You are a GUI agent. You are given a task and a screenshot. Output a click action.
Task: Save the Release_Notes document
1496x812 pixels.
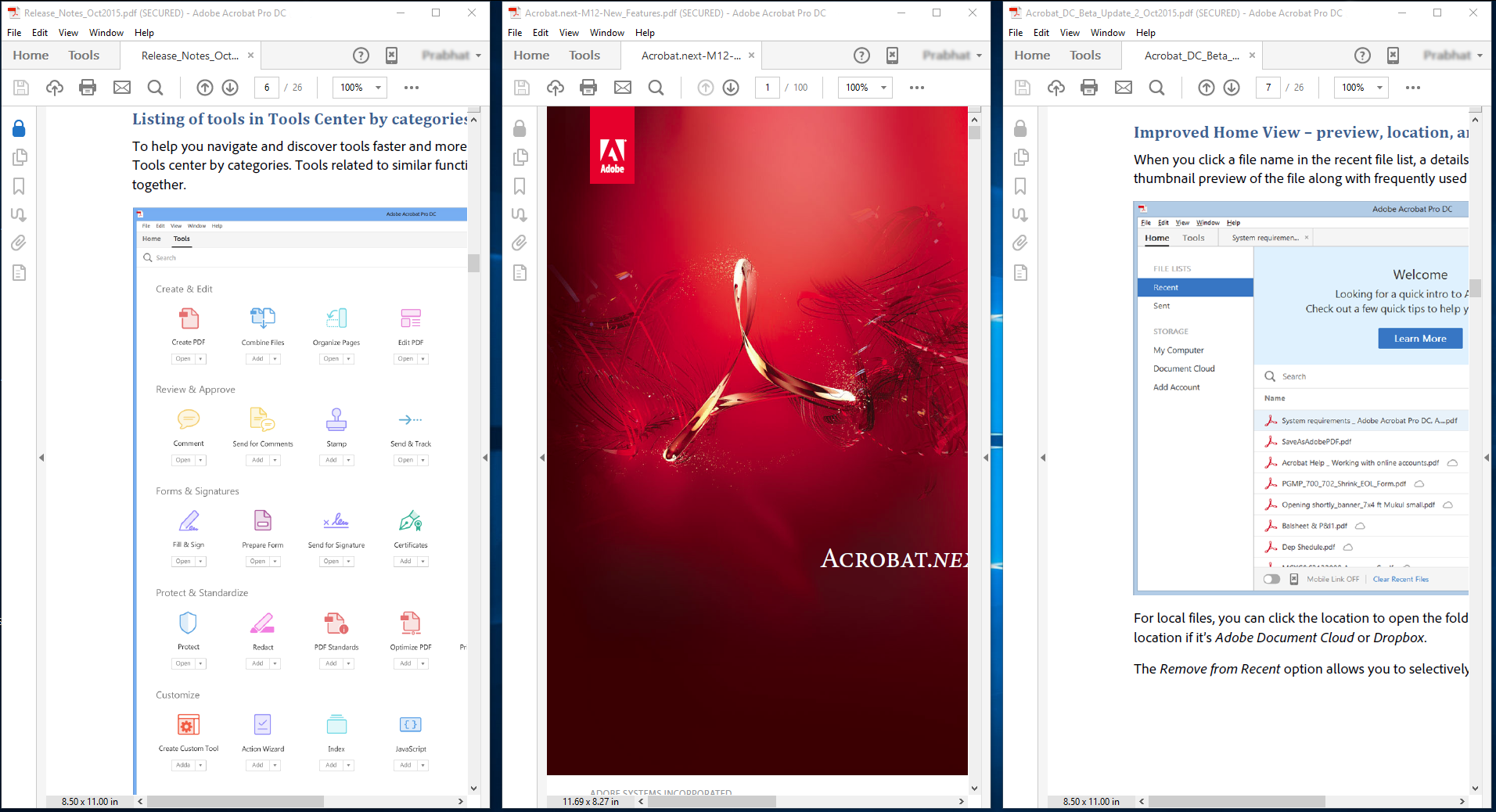tap(21, 88)
